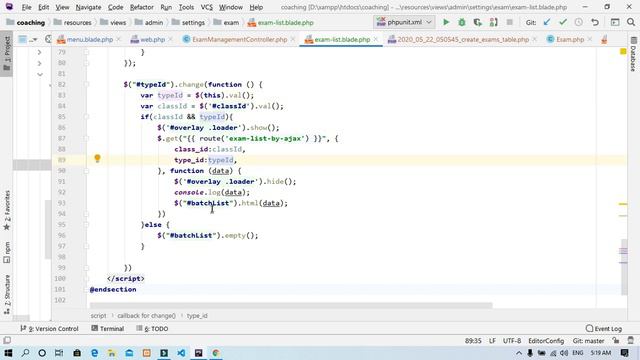Click the 'script' breadcrumb below editor
Screen dimensions: 640x360
pyautogui.click(x=98, y=316)
